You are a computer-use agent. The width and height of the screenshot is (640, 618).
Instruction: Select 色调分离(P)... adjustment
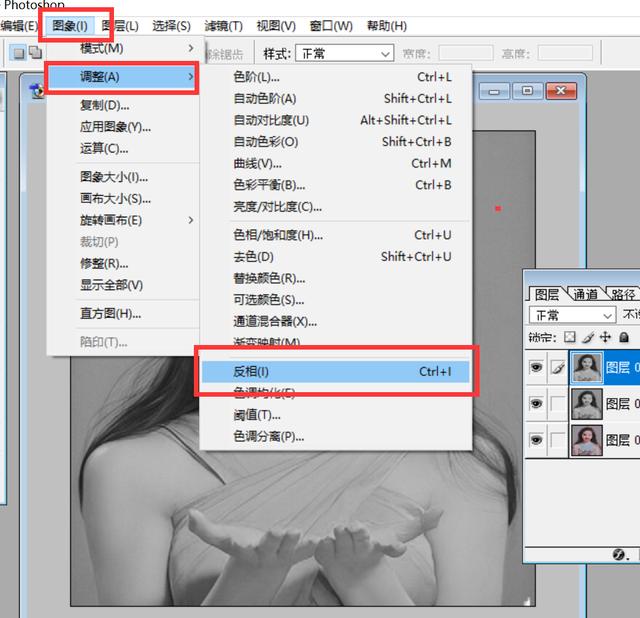coord(337,437)
